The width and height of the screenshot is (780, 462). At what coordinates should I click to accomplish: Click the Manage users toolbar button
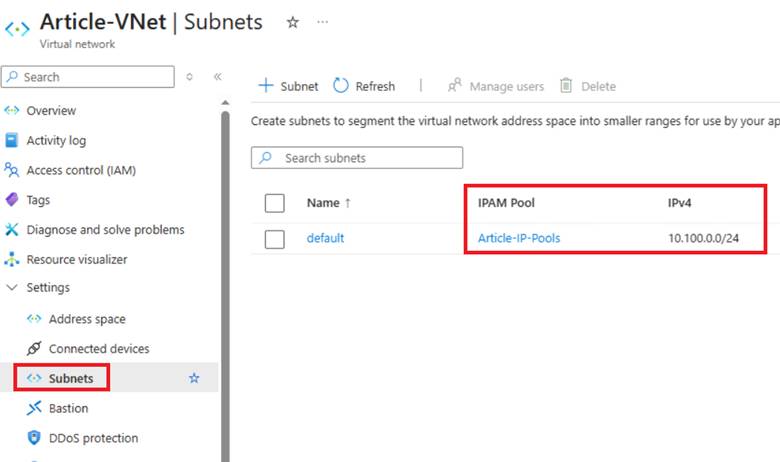(496, 86)
